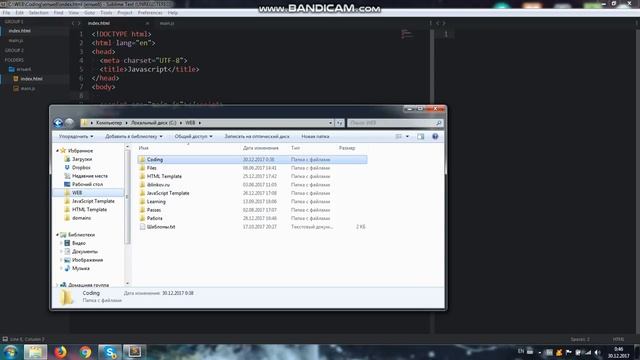Viewport: 640px width, 360px height.
Task: Toggle Sublime status bar panel switcher icon
Action: pos(5,339)
